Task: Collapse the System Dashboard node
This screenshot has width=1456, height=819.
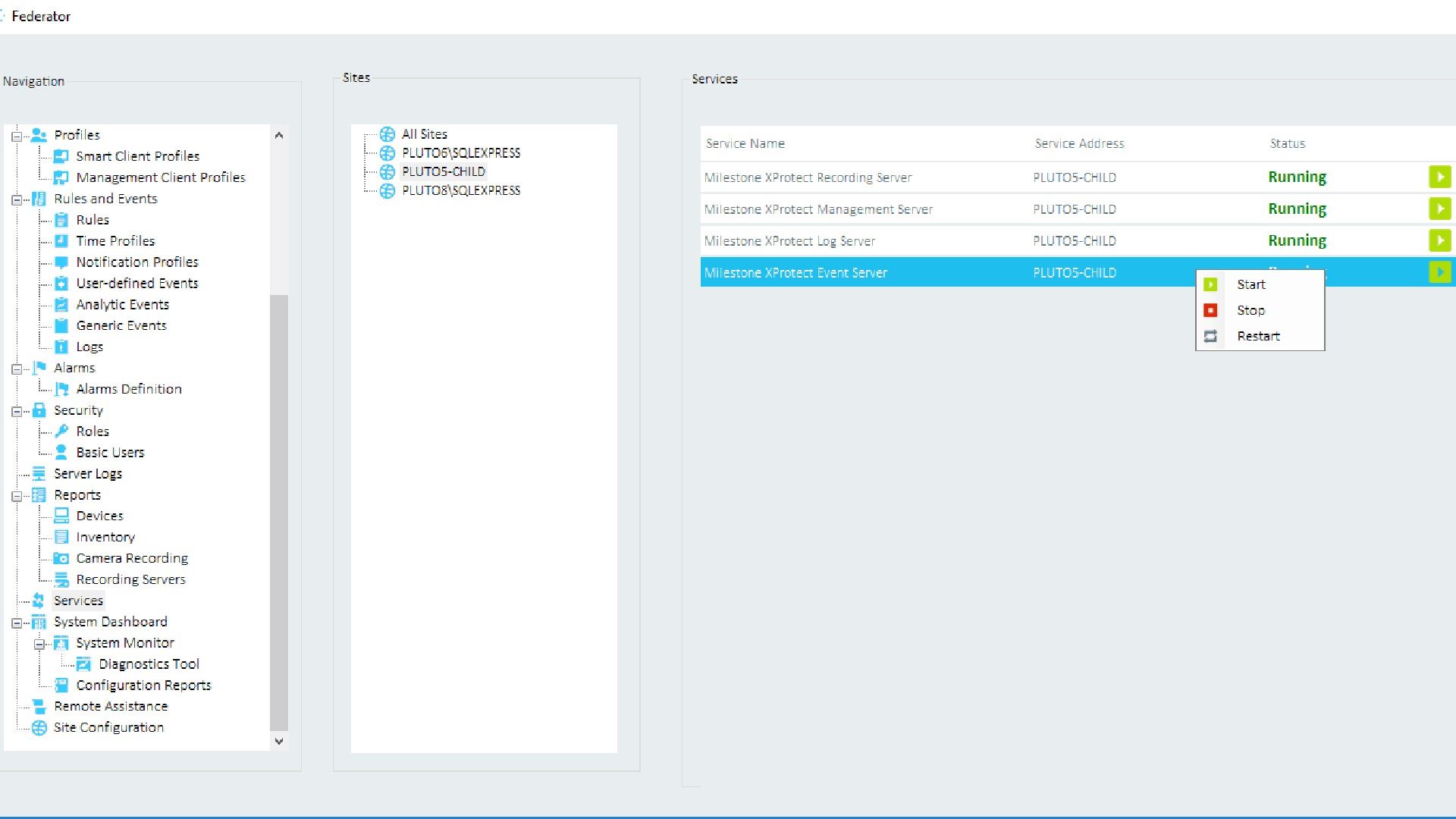Action: click(16, 623)
